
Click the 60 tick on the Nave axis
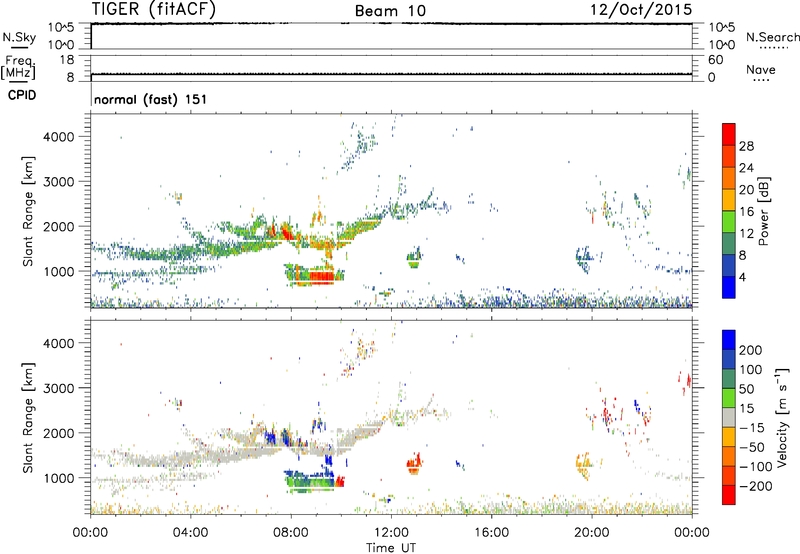coord(716,60)
